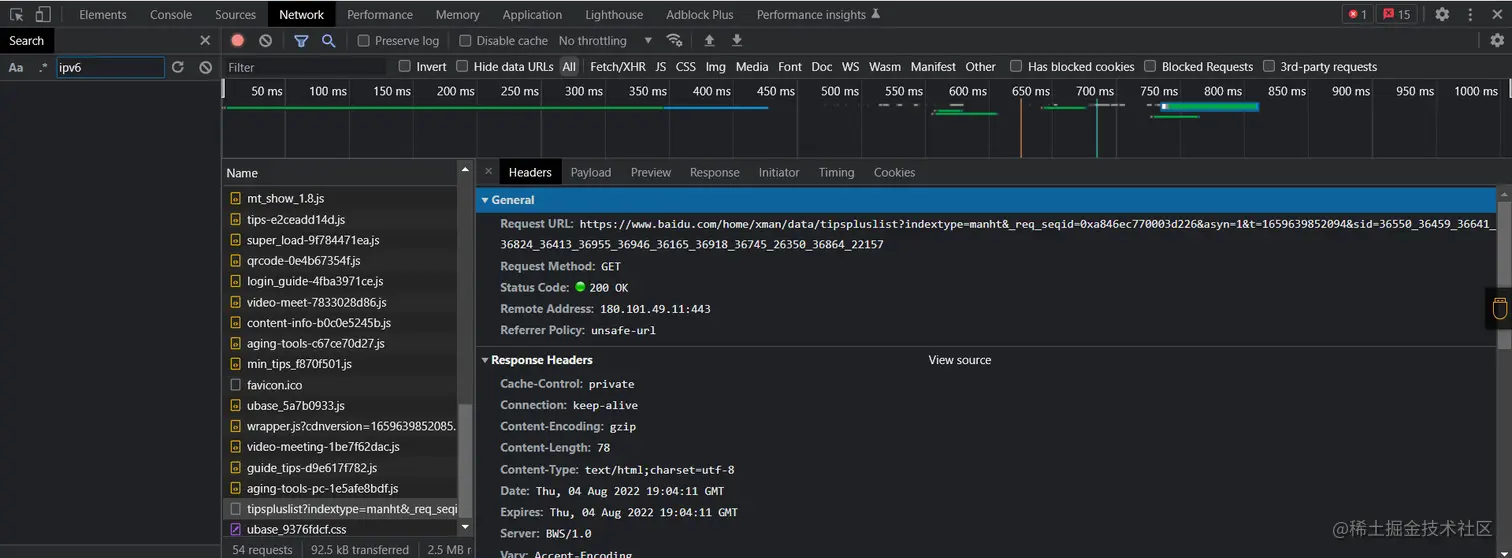This screenshot has height=558, width=1512.
Task: Toggle regular expression button in search
Action: [43, 67]
